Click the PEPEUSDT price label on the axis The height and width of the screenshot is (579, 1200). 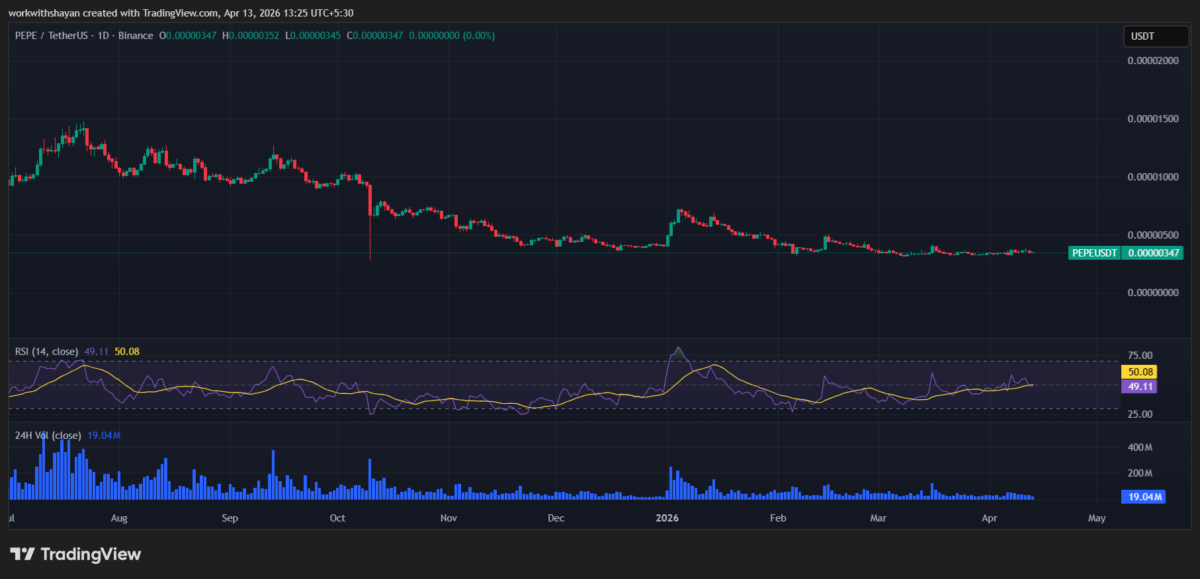pos(1094,252)
